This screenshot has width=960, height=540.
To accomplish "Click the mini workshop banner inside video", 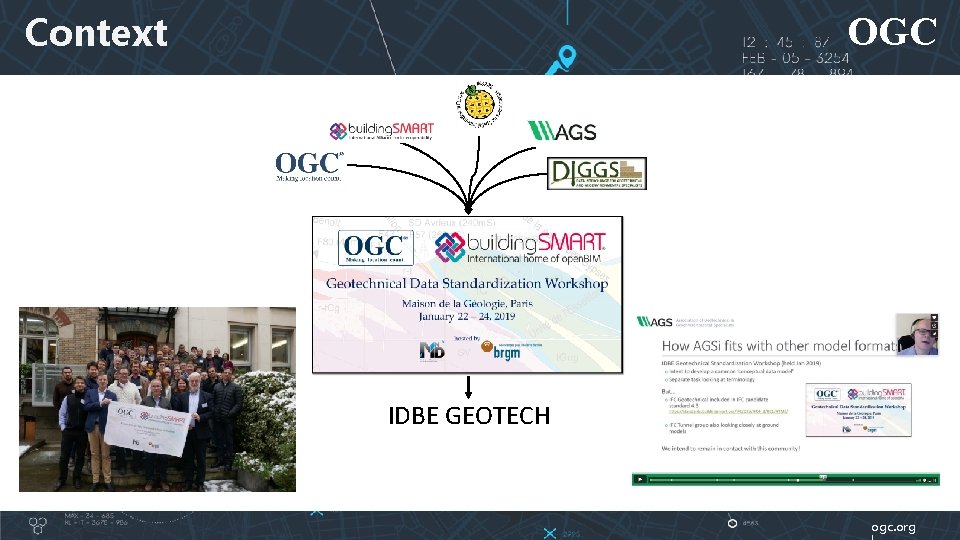I will pyautogui.click(x=858, y=410).
